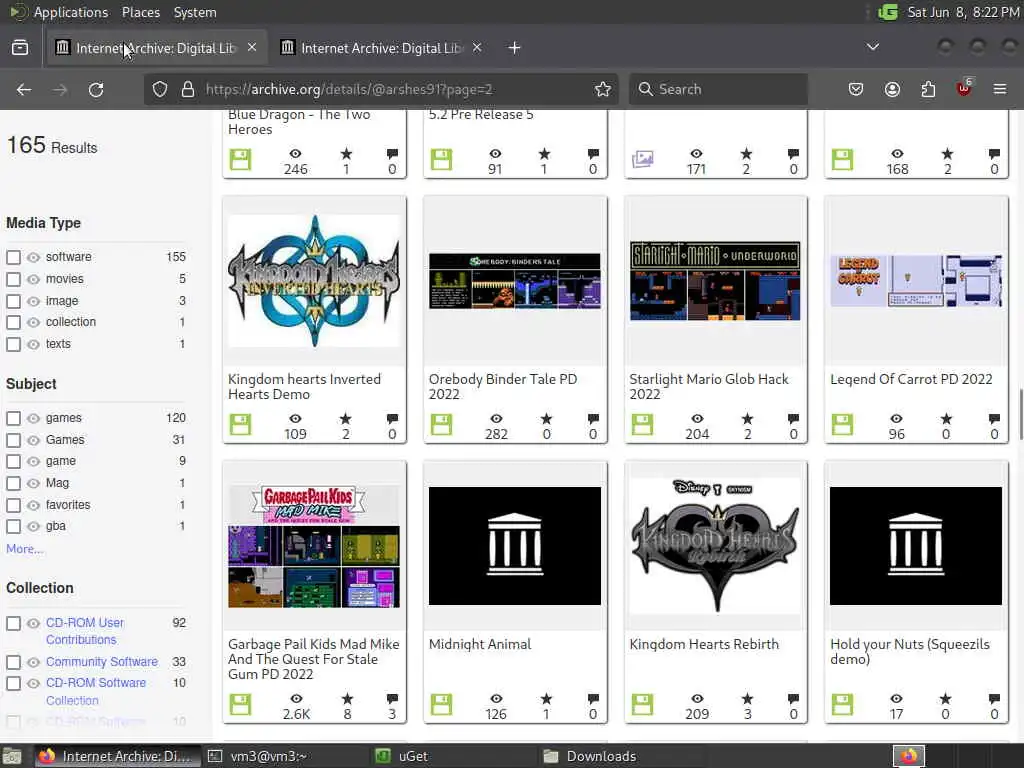Open the list all tabs dropdown
This screenshot has height=768, width=1024.
(x=872, y=47)
